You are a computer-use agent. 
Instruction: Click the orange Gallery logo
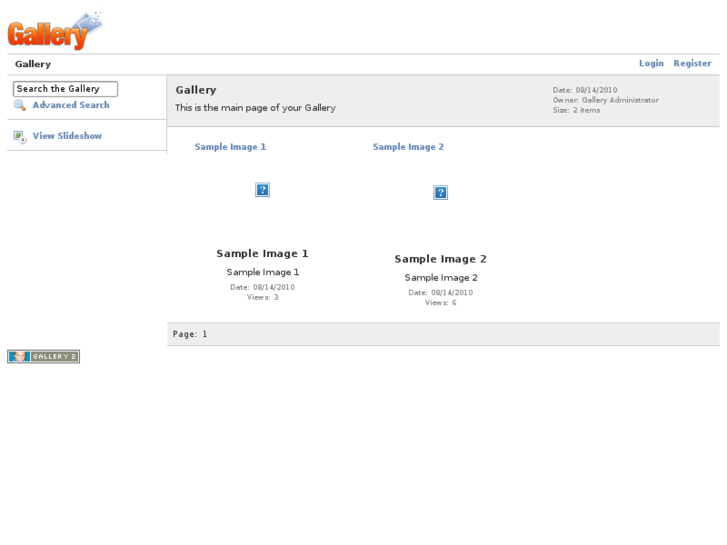pyautogui.click(x=55, y=30)
